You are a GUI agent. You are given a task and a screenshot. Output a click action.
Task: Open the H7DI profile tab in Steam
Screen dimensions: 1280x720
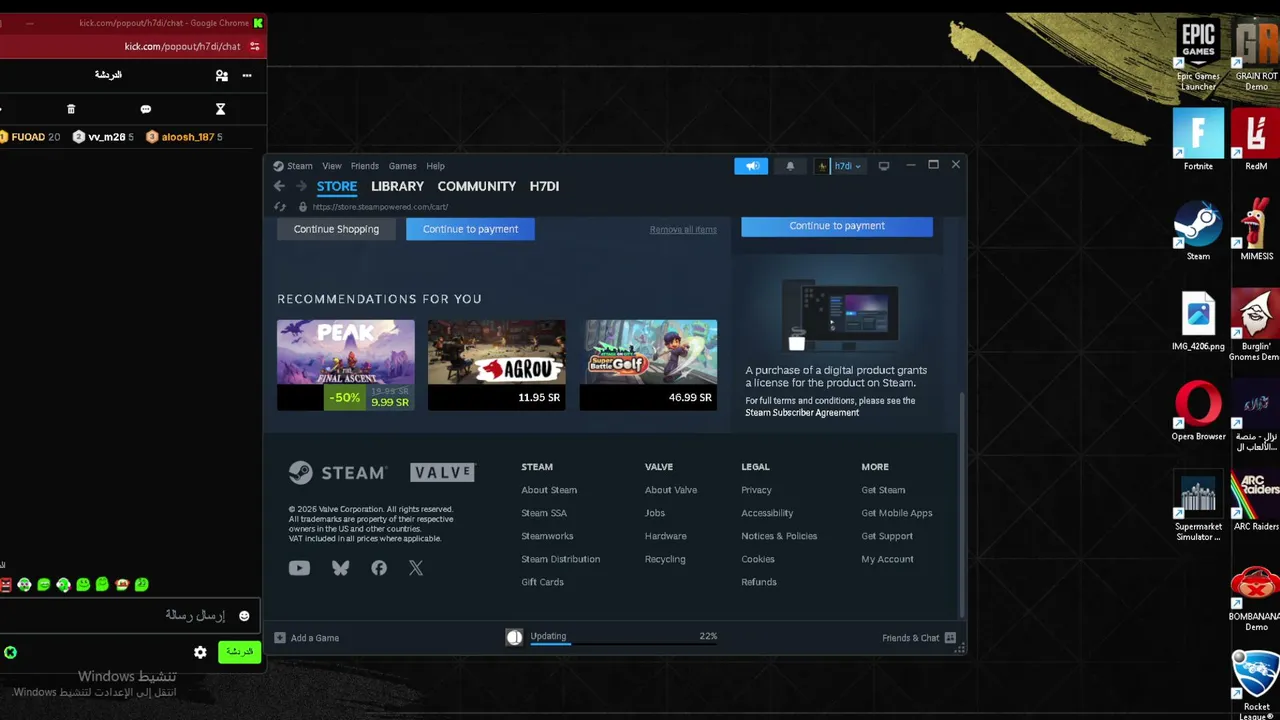pos(544,186)
